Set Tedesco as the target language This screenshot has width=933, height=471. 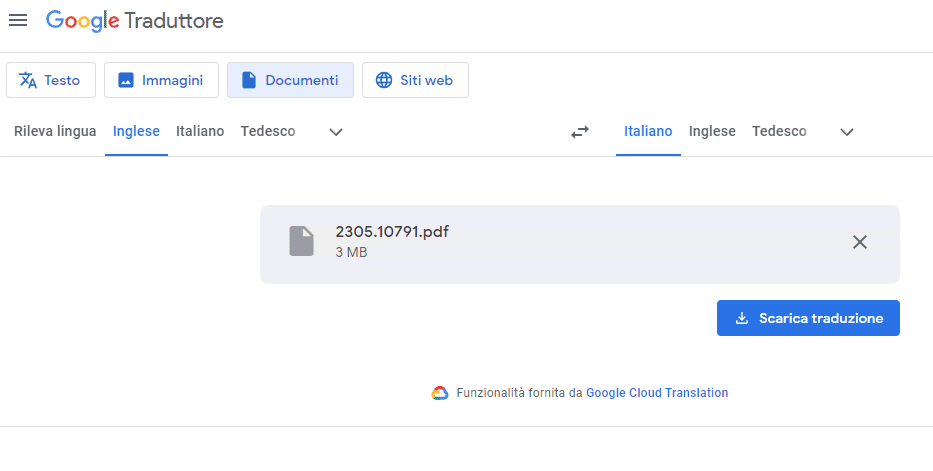[x=779, y=131]
